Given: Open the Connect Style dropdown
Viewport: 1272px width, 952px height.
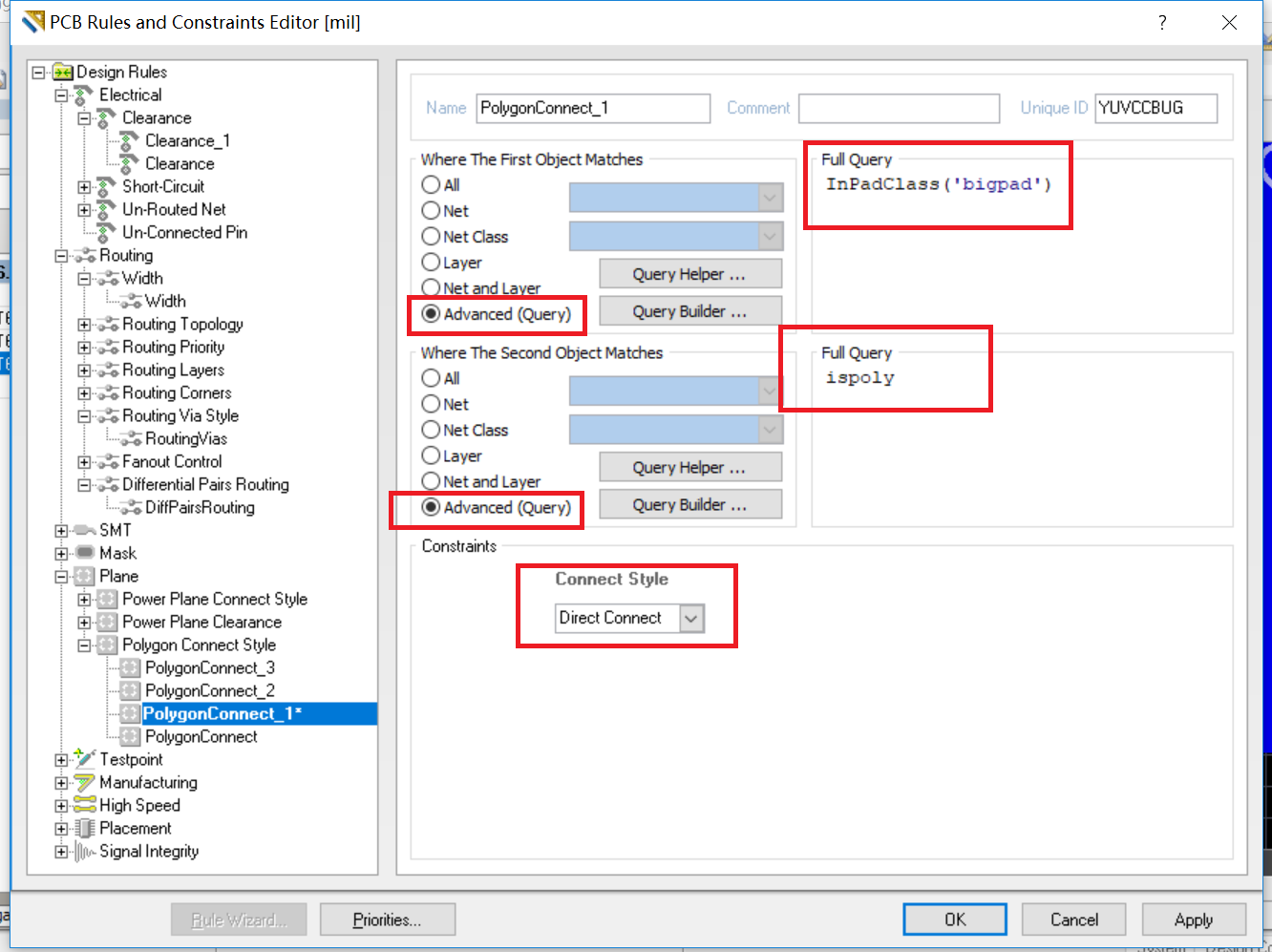Looking at the screenshot, I should pos(691,619).
